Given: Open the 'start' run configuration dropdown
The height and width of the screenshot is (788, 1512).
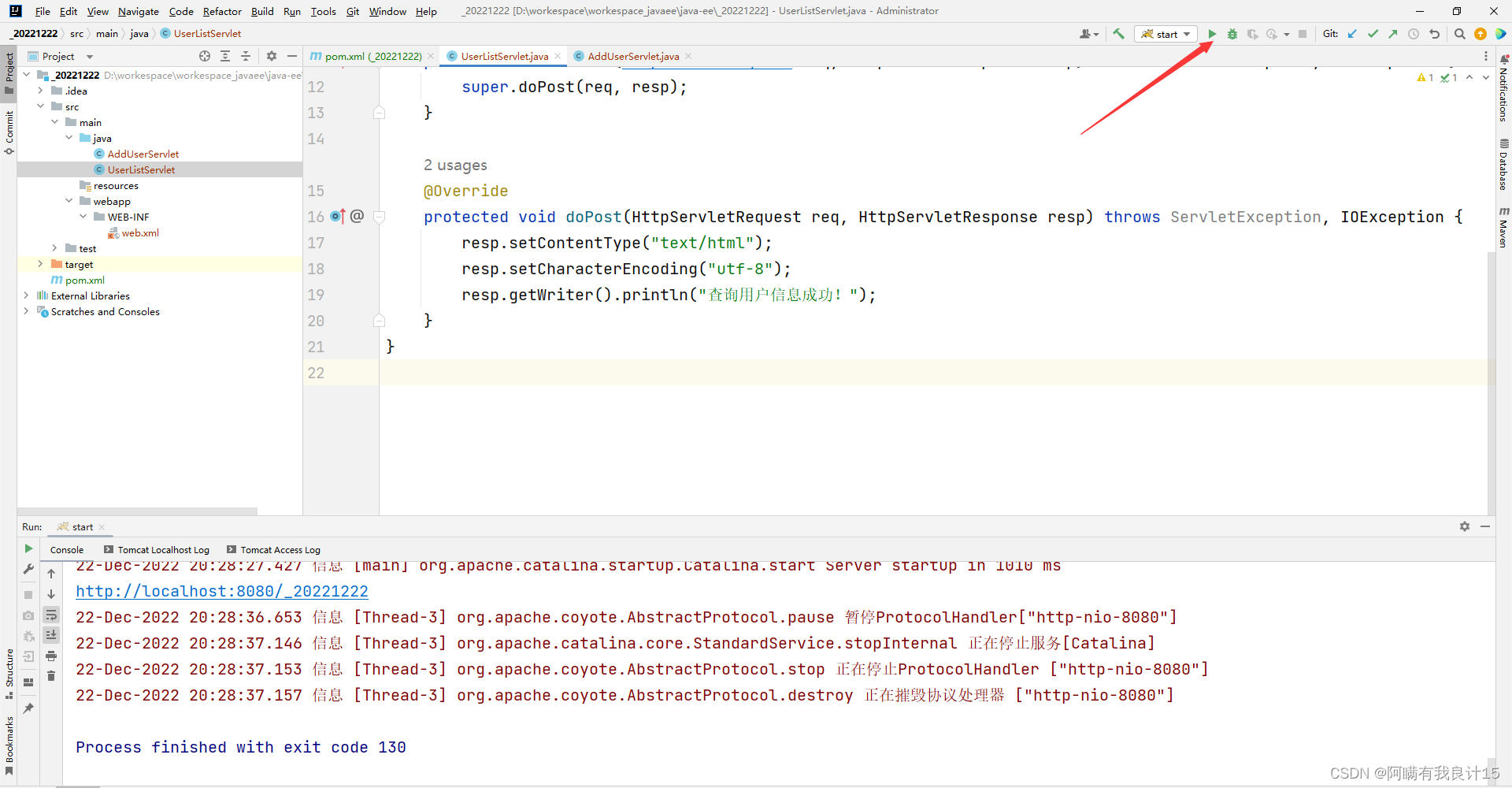Looking at the screenshot, I should [1165, 34].
